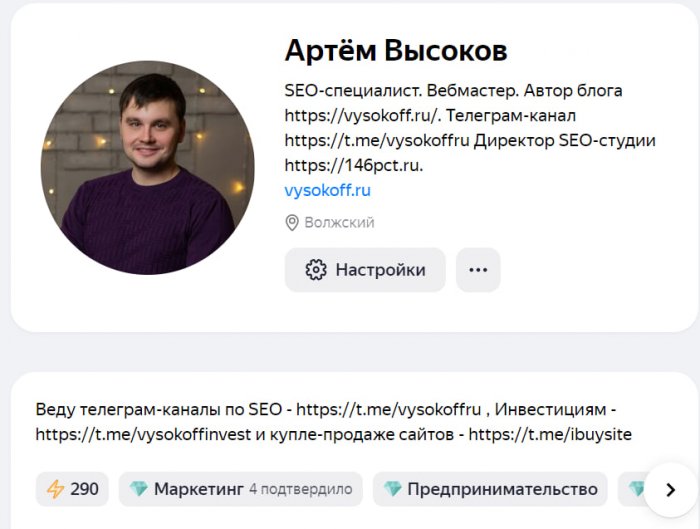
Task: Select the Предпринимательство skill label
Action: coord(502,489)
